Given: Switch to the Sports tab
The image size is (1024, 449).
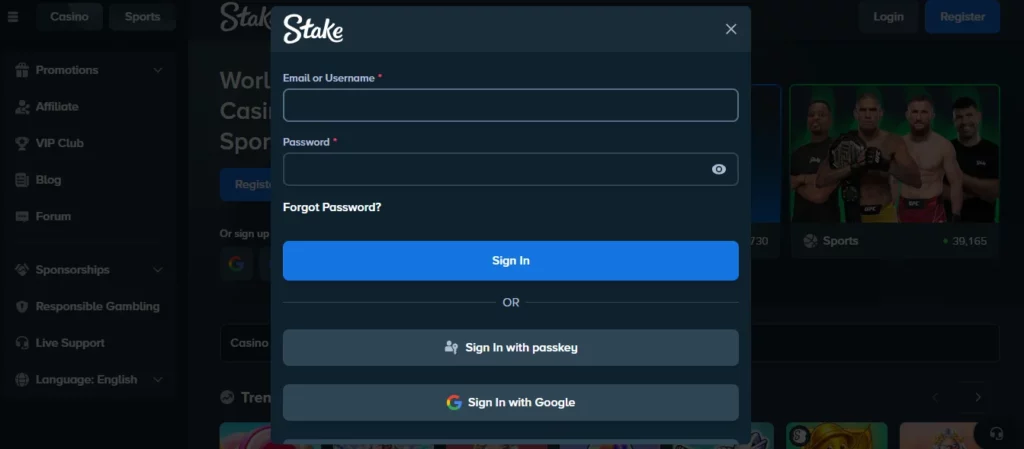Looking at the screenshot, I should [142, 17].
